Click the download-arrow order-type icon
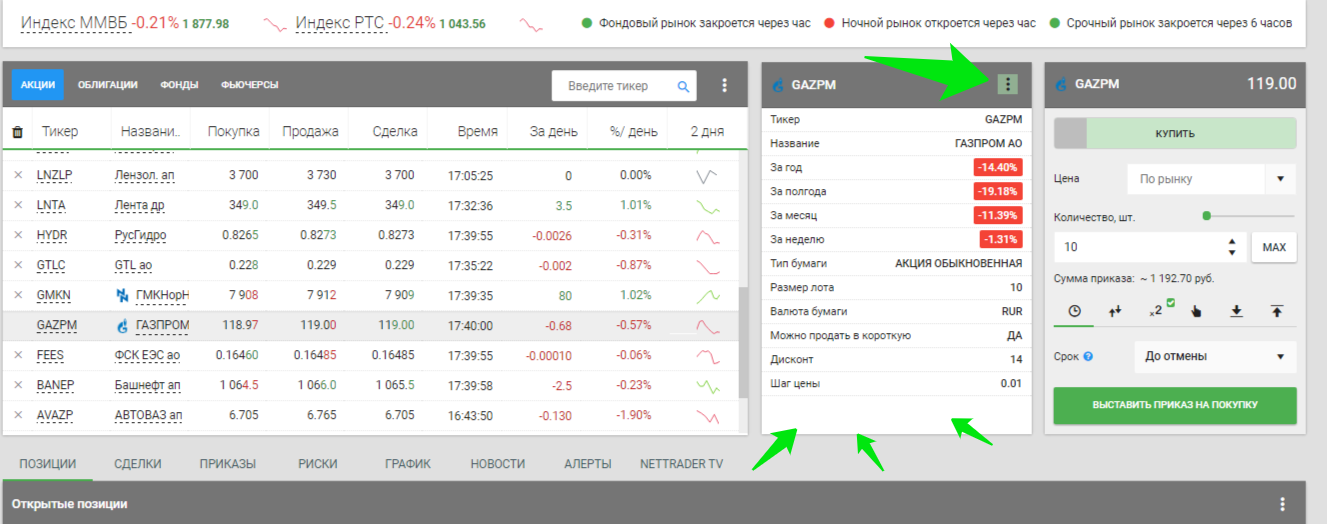 click(1236, 311)
